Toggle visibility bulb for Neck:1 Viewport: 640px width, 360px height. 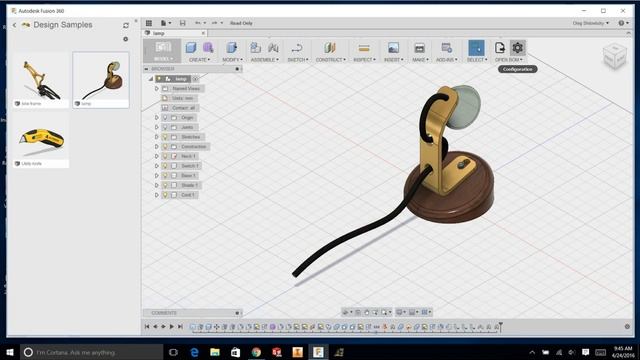[165, 156]
